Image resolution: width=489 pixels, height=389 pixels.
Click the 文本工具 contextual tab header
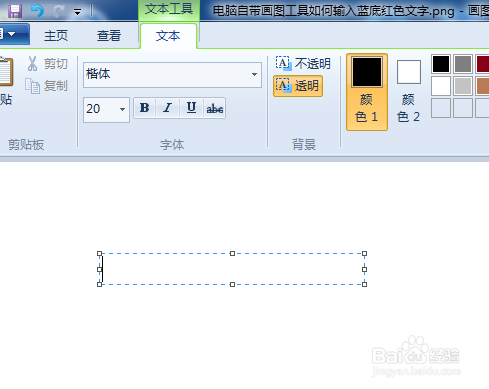click(x=169, y=9)
